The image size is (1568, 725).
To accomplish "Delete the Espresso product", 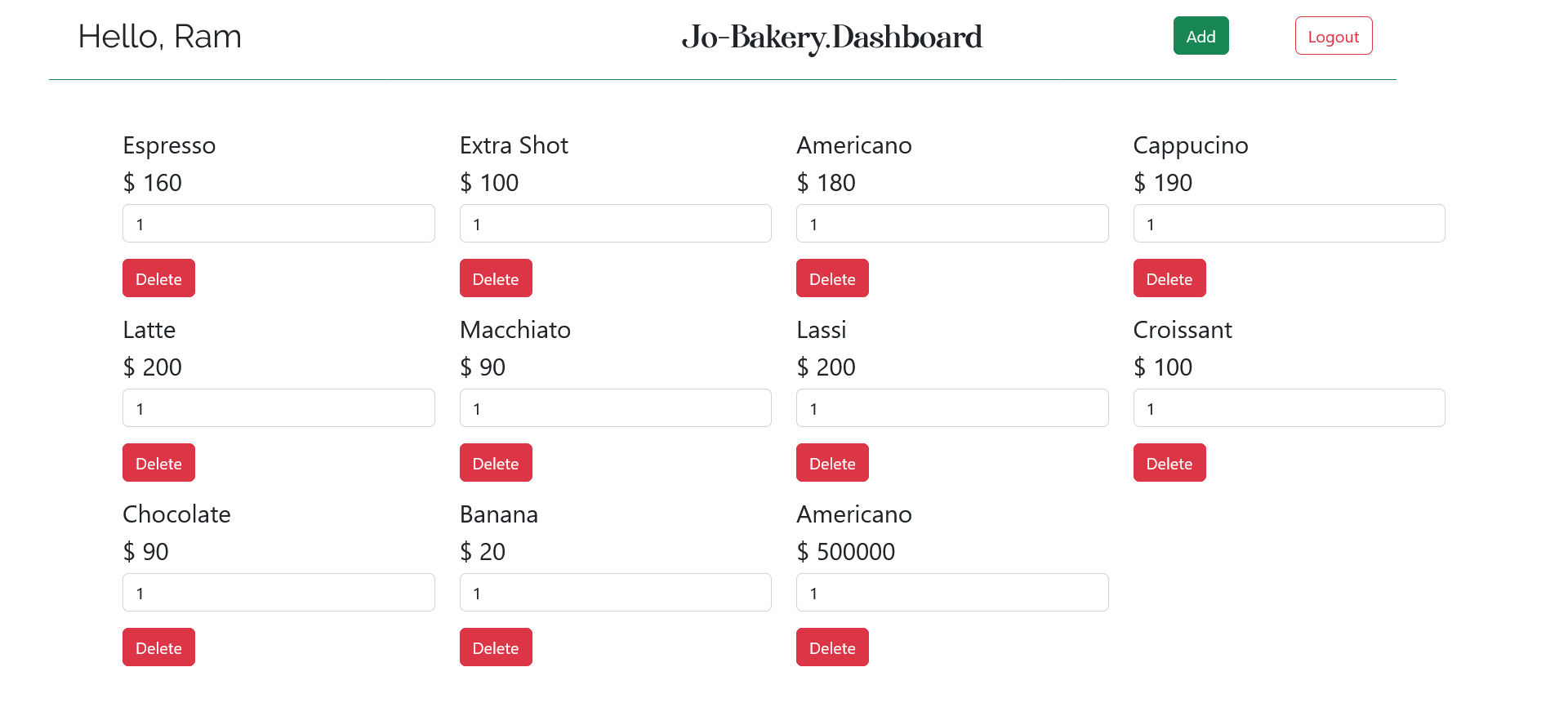I will coord(158,278).
